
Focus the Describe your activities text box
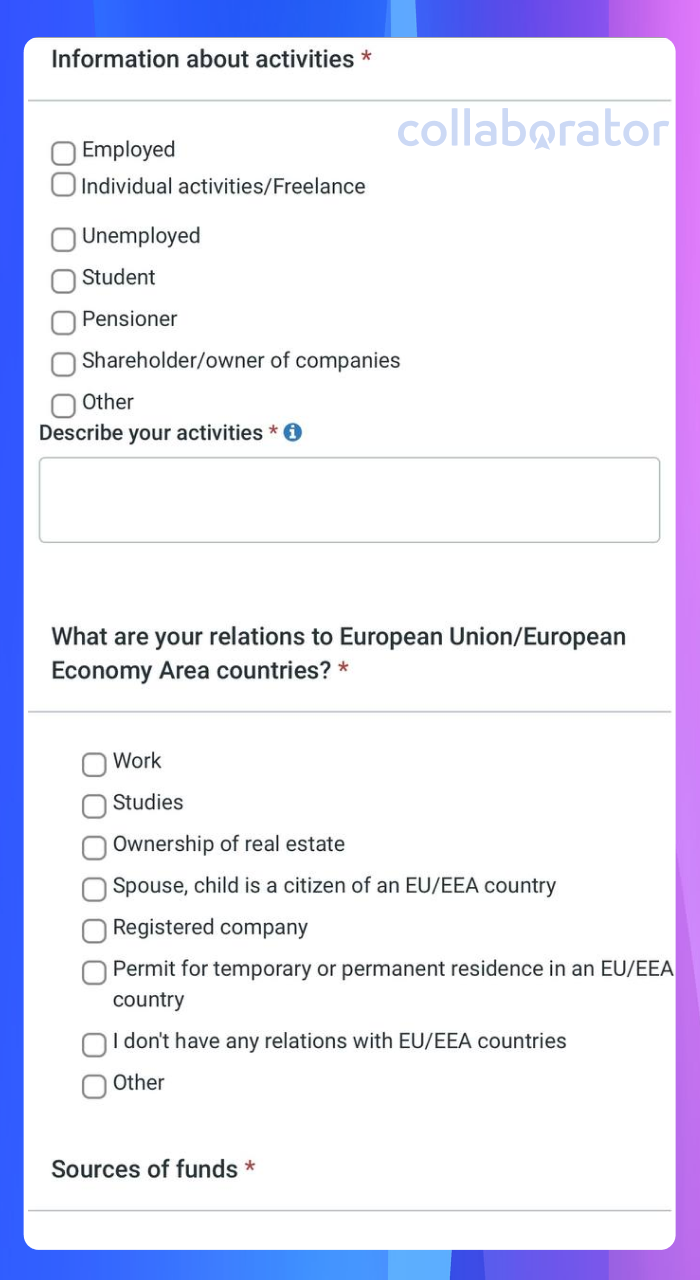point(349,500)
